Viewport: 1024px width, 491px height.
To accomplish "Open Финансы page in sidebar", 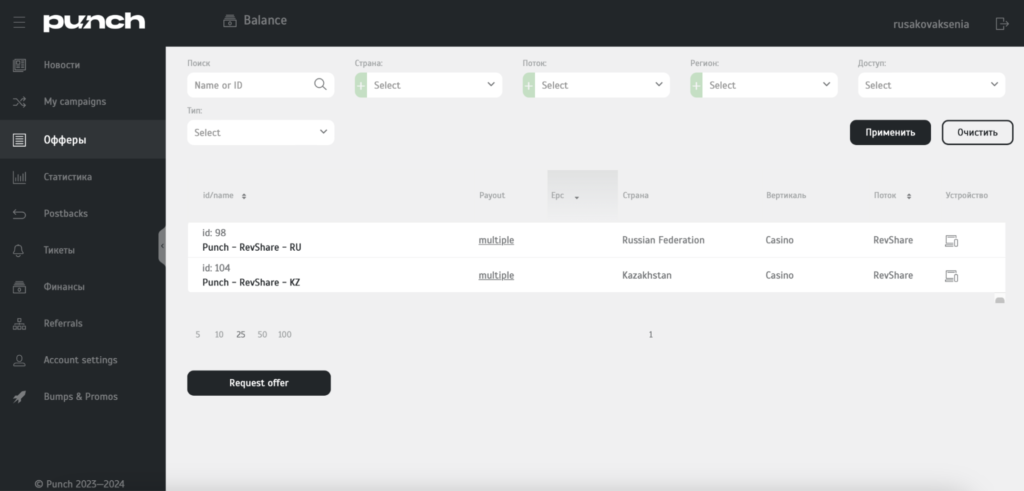I will [x=64, y=287].
